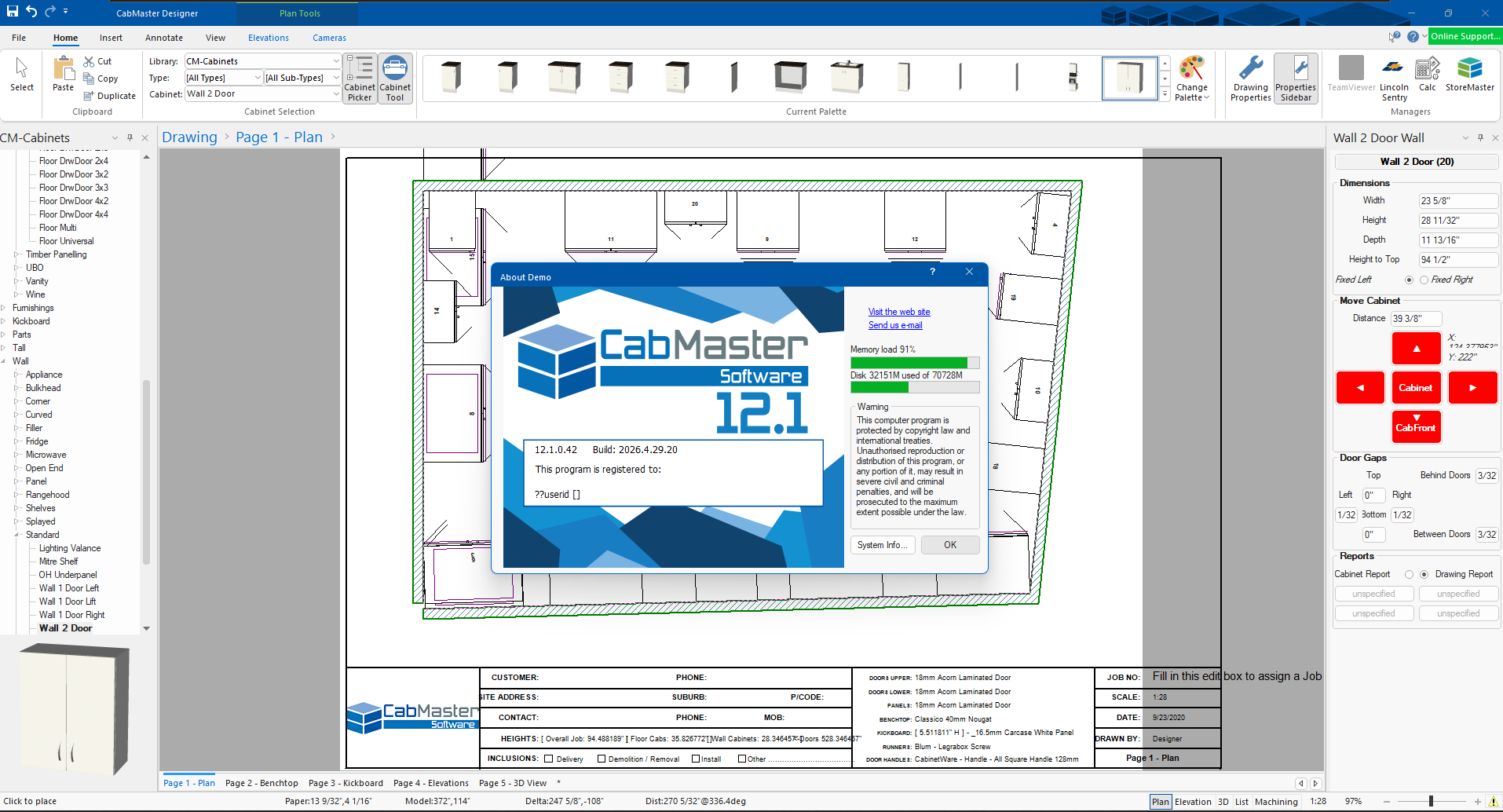Viewport: 1503px width, 812px height.
Task: Select Cabinet Report radio option
Action: (1409, 575)
